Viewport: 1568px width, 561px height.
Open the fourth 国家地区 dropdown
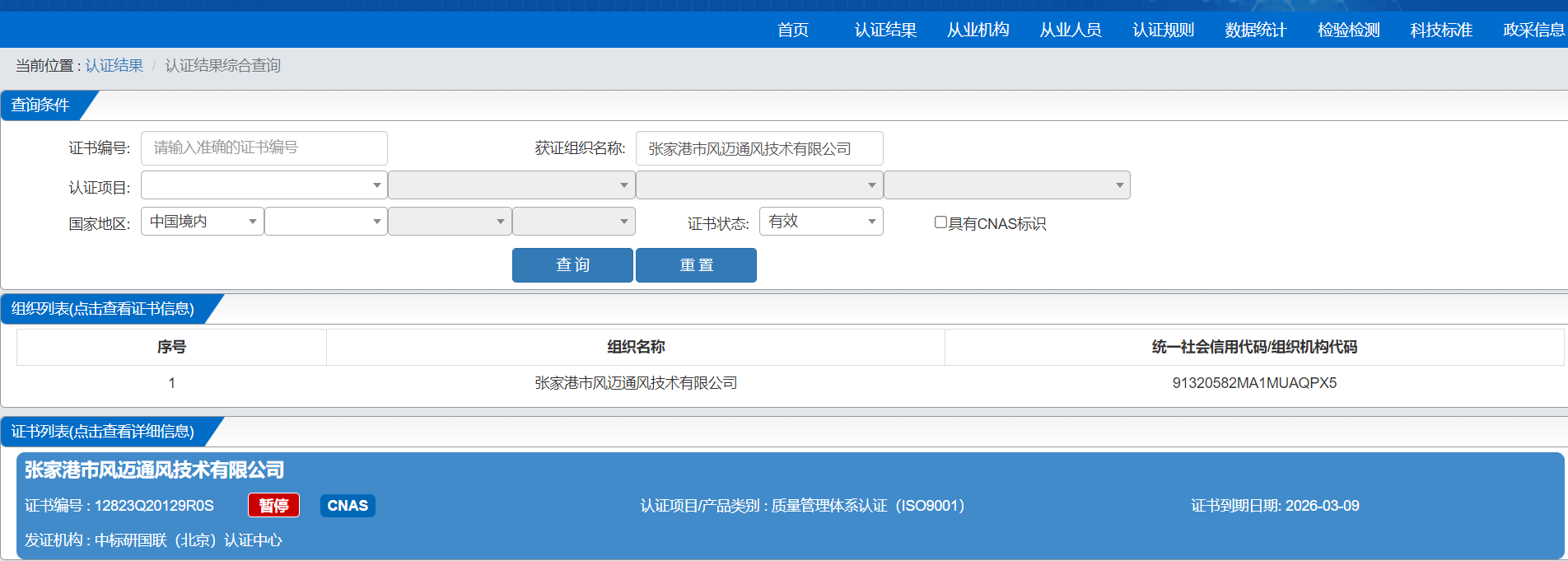[x=574, y=222]
